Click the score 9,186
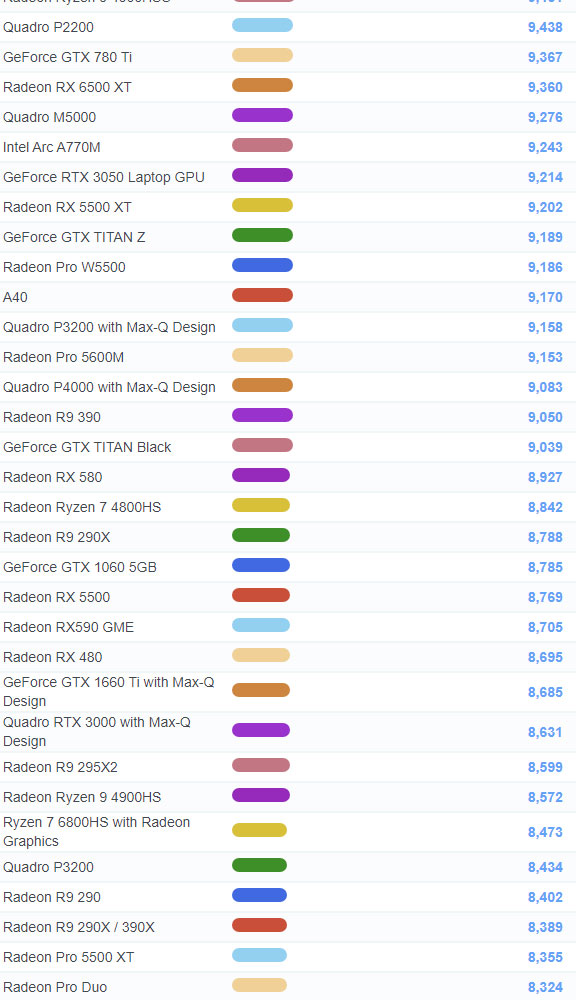The height and width of the screenshot is (1000, 576). [x=545, y=267]
